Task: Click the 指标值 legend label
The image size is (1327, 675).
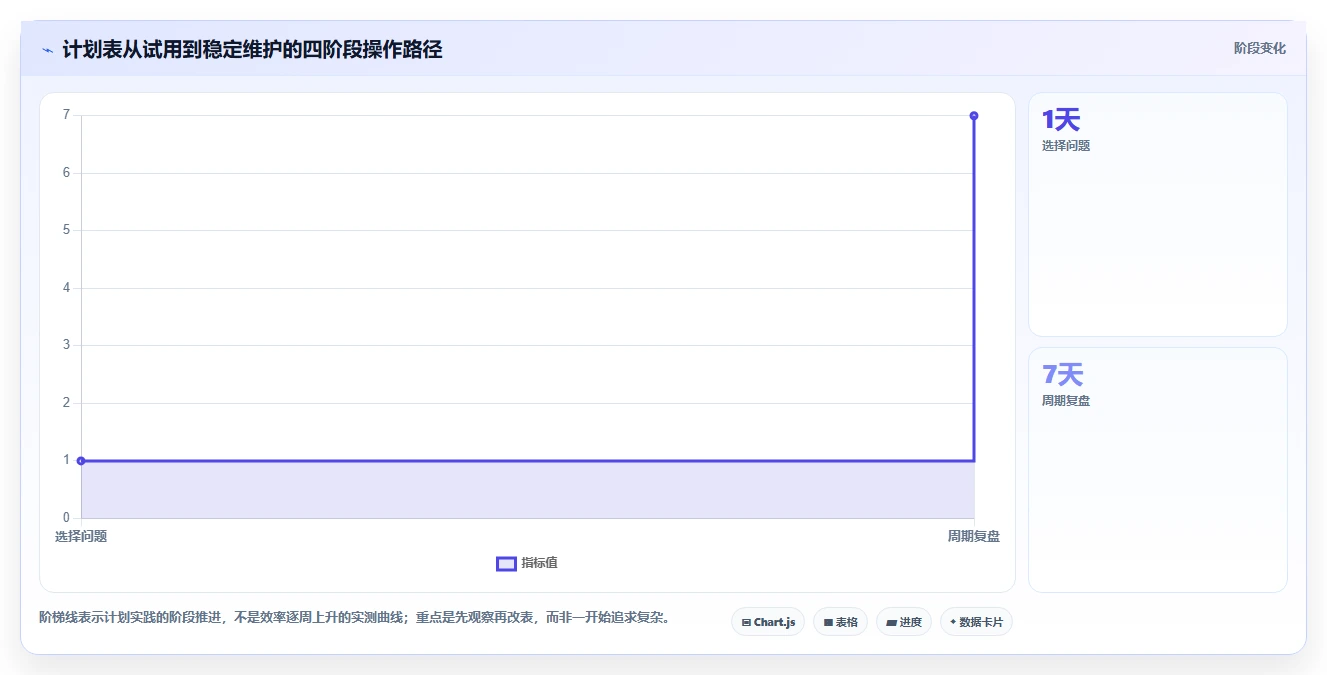Action: pos(539,563)
